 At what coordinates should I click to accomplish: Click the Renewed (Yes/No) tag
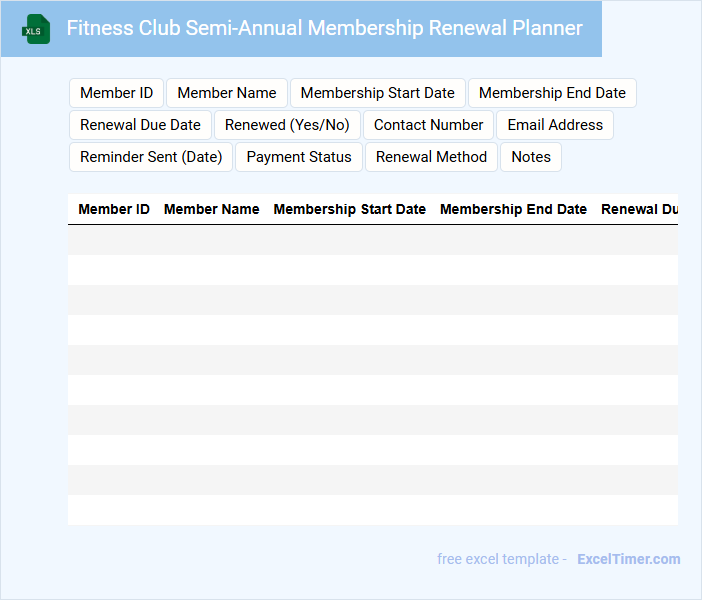287,125
